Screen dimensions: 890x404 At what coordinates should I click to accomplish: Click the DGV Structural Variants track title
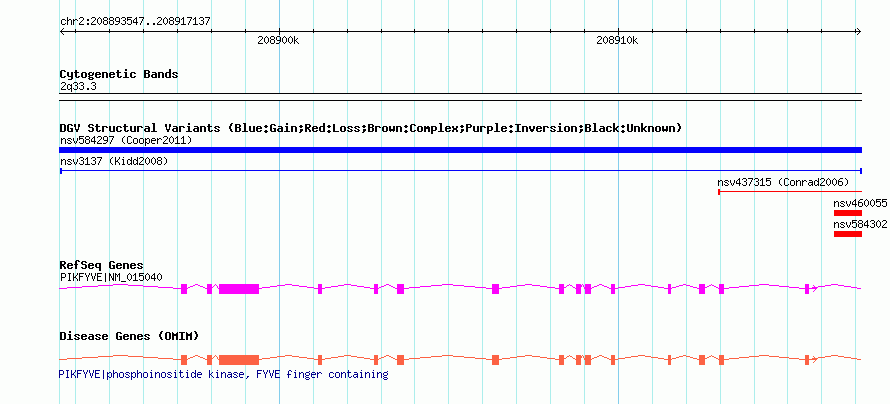371,128
